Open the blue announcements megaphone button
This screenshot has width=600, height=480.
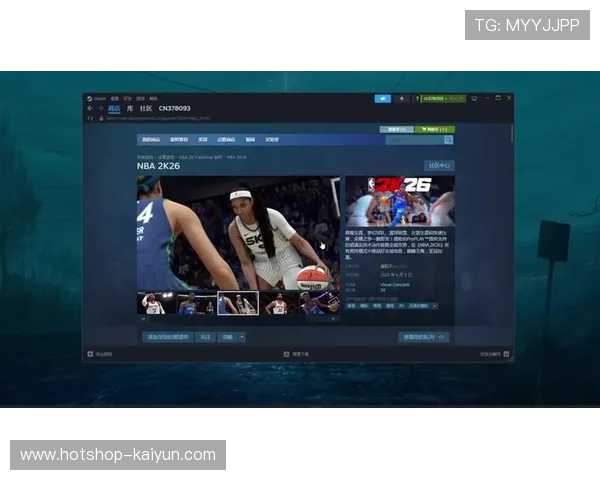(383, 98)
